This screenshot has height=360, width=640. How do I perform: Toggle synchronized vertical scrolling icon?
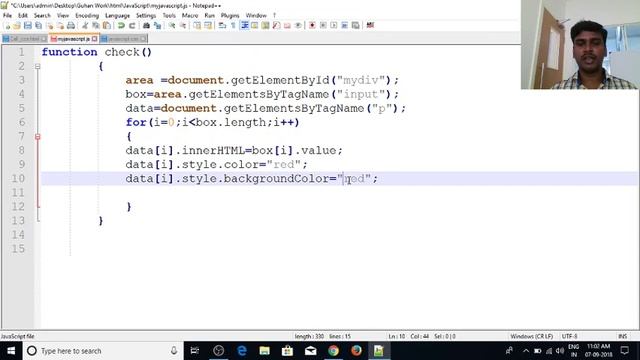(197, 26)
